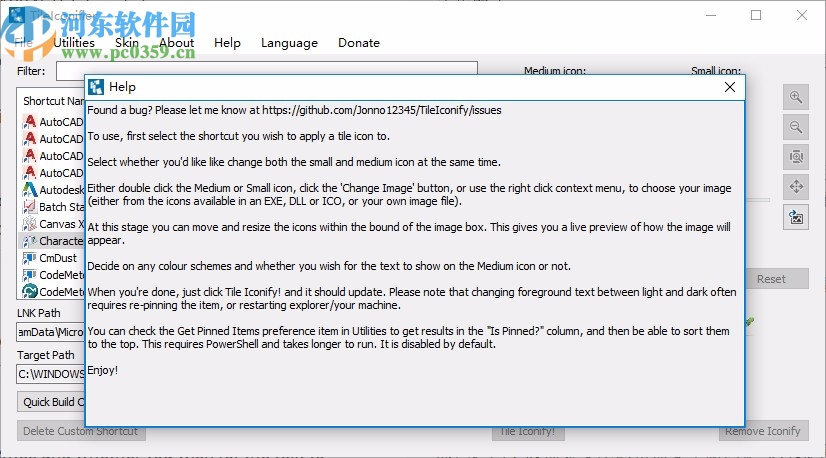
Task: Click the CmDust list item icon
Action: (30, 258)
